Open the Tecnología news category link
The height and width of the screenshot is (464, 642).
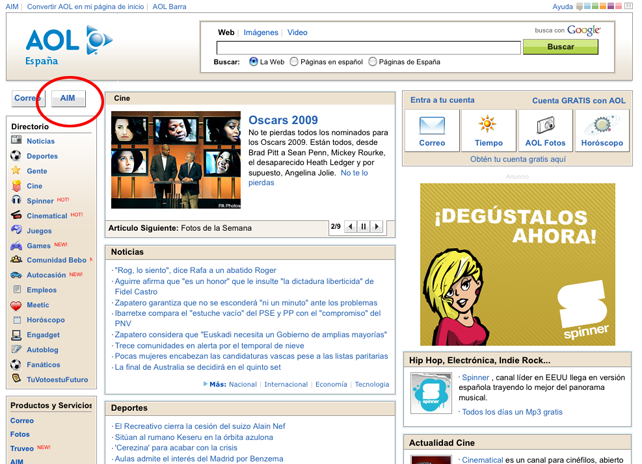(x=372, y=384)
